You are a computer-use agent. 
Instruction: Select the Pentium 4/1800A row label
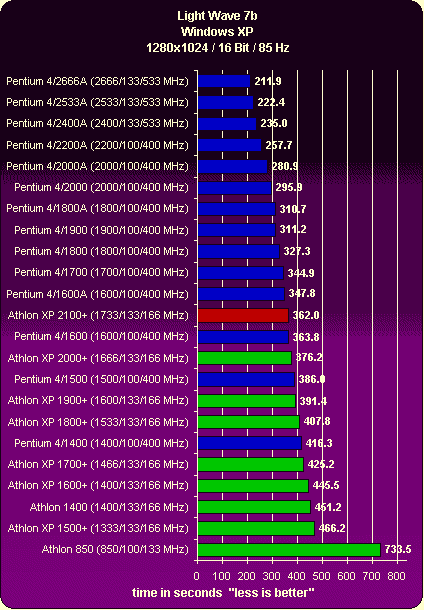coord(97,208)
